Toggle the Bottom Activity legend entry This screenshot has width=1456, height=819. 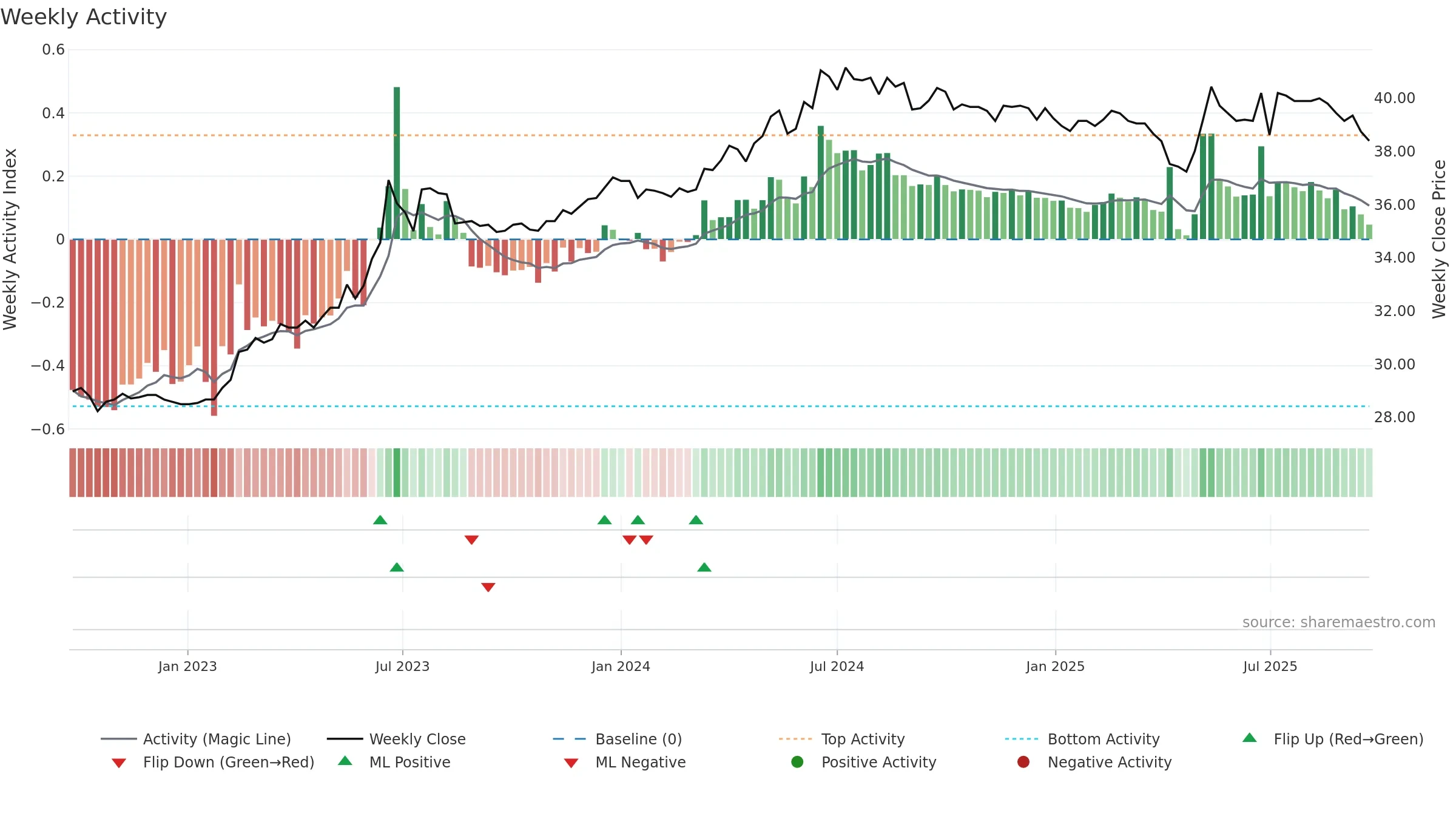[1082, 739]
